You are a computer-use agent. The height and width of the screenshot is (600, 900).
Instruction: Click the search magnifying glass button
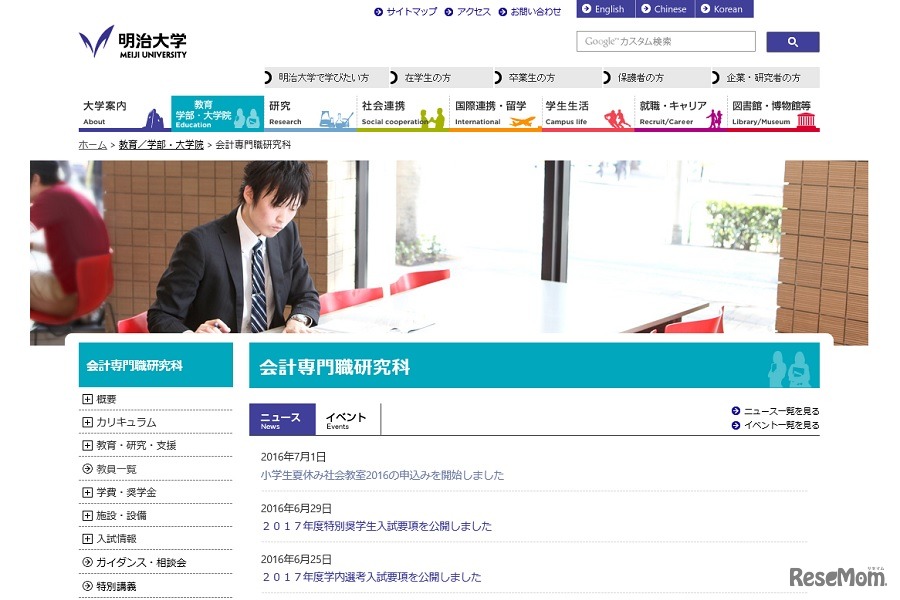pyautogui.click(x=792, y=41)
